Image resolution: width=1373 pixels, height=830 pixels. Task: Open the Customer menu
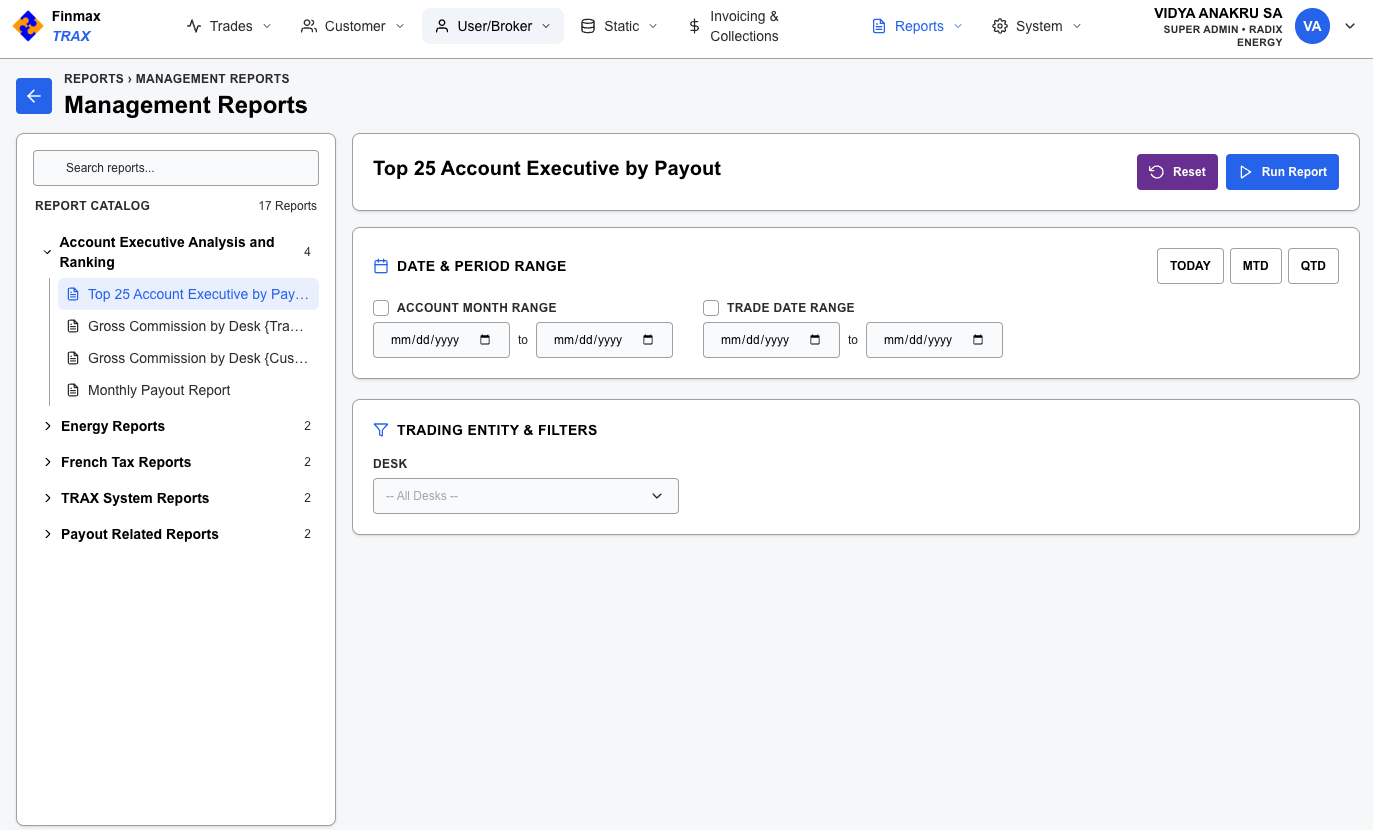tap(353, 26)
